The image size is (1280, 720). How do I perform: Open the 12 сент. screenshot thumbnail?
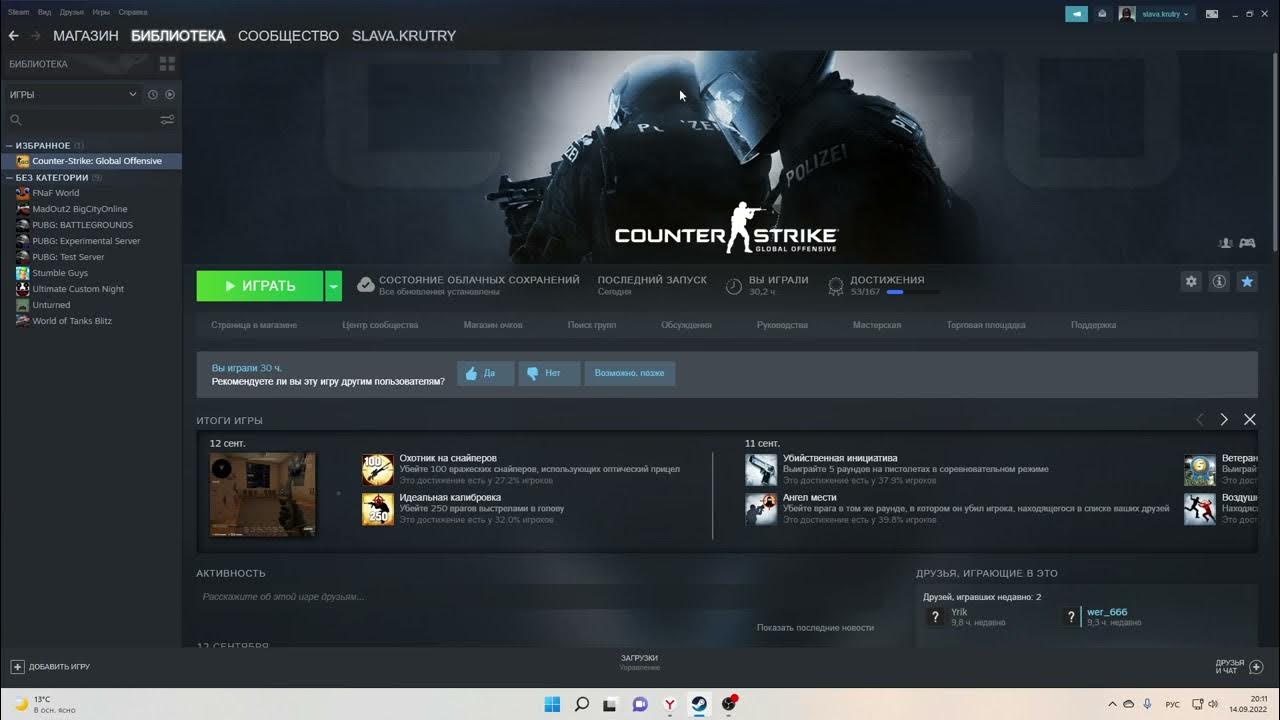[263, 494]
